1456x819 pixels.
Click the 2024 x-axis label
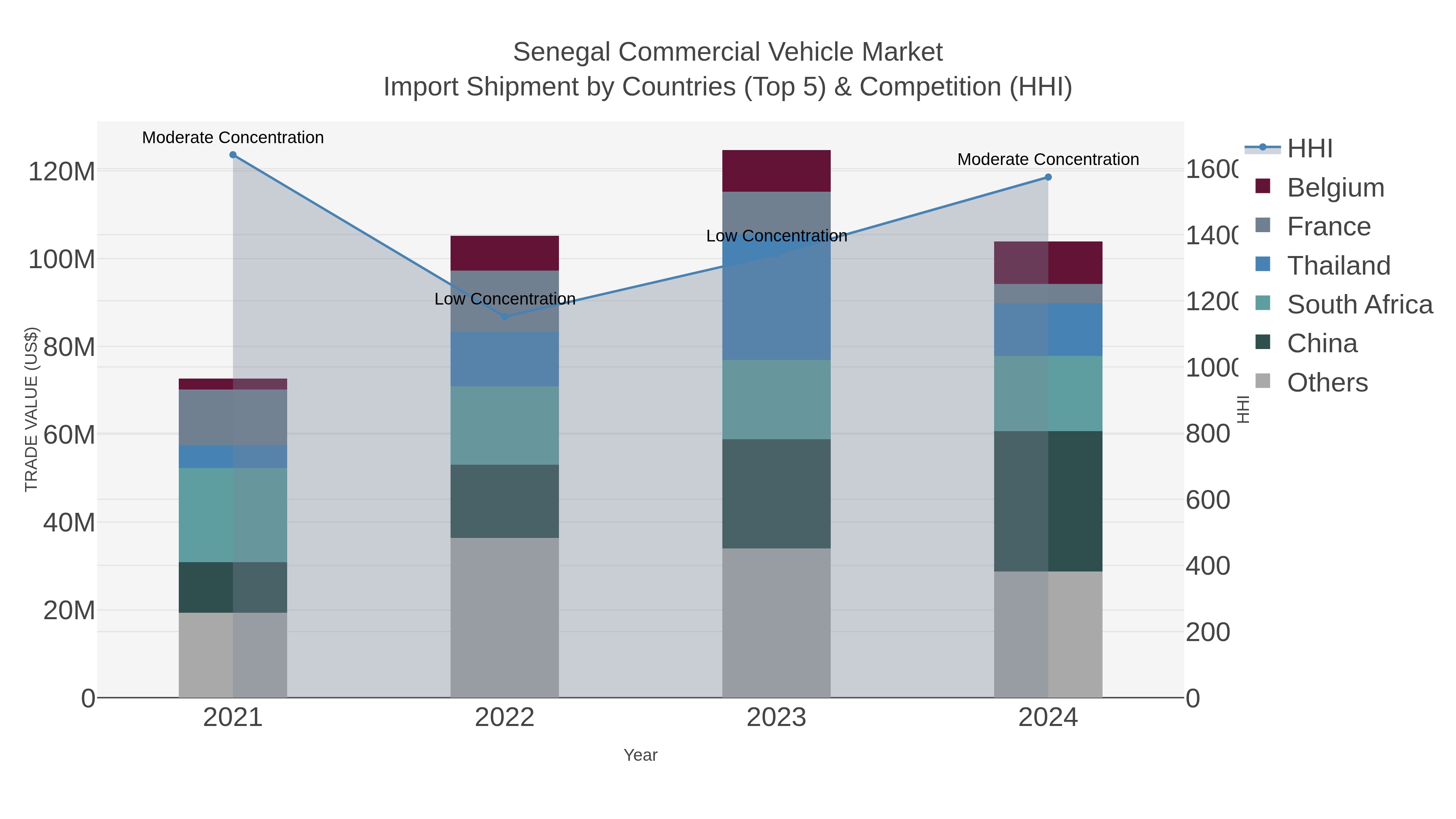1048,718
